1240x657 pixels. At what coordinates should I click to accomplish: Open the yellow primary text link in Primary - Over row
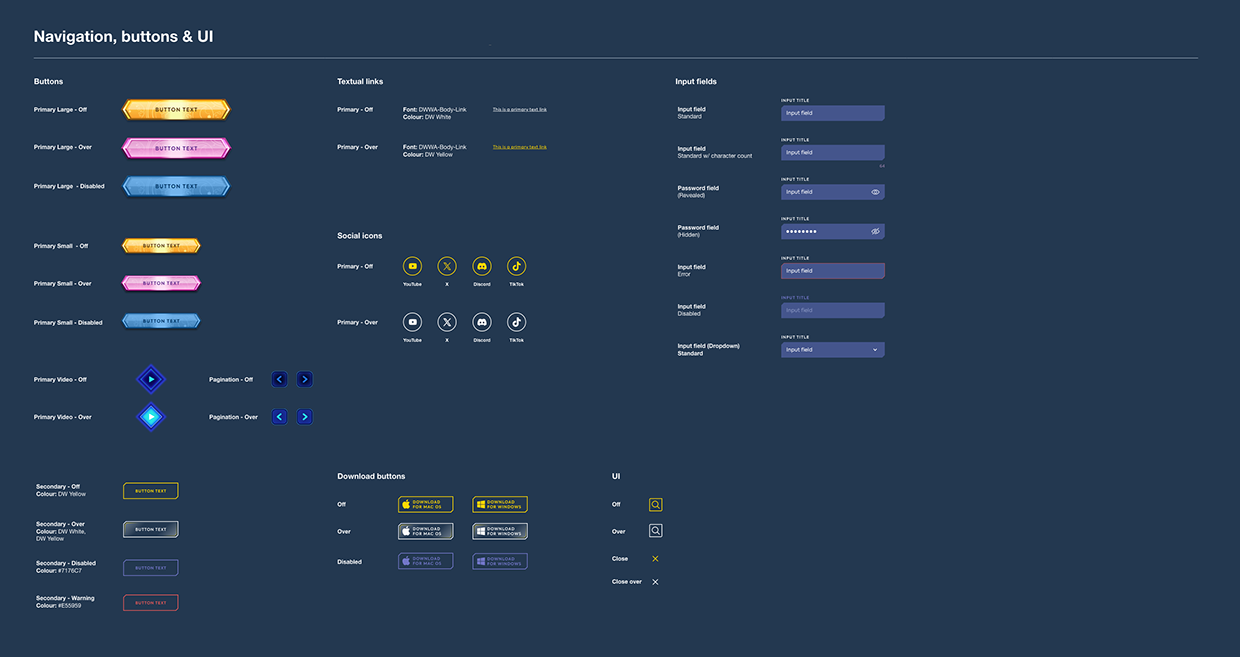click(x=520, y=147)
